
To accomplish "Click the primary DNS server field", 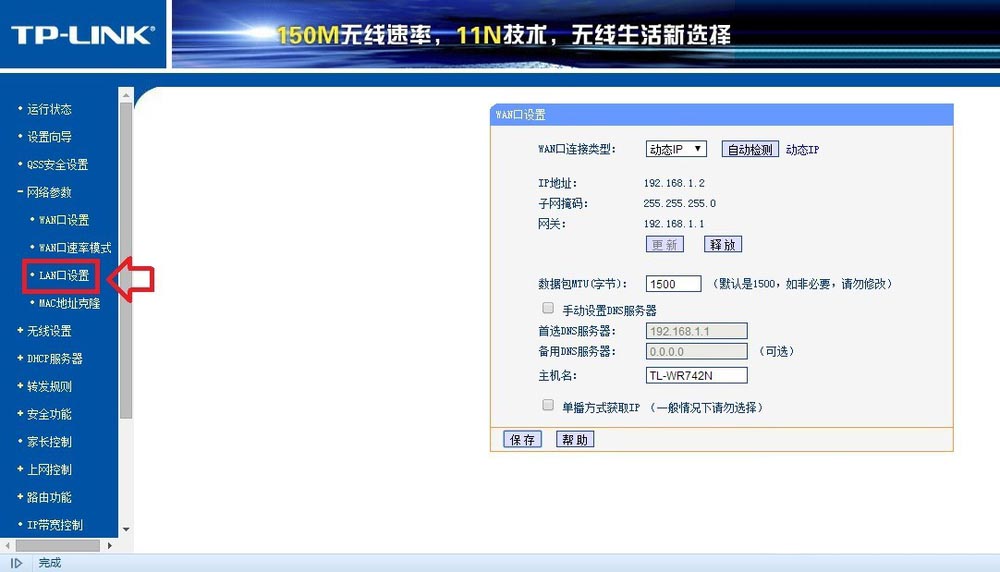I will point(696,331).
